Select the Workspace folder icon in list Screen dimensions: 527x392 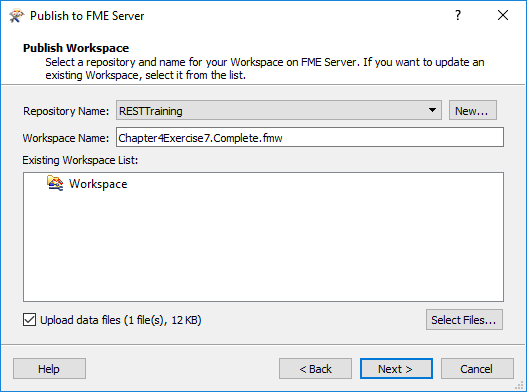[x=55, y=183]
